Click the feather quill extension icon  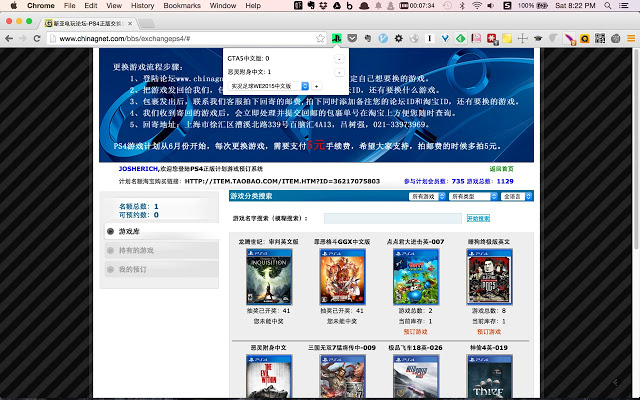[x=569, y=39]
